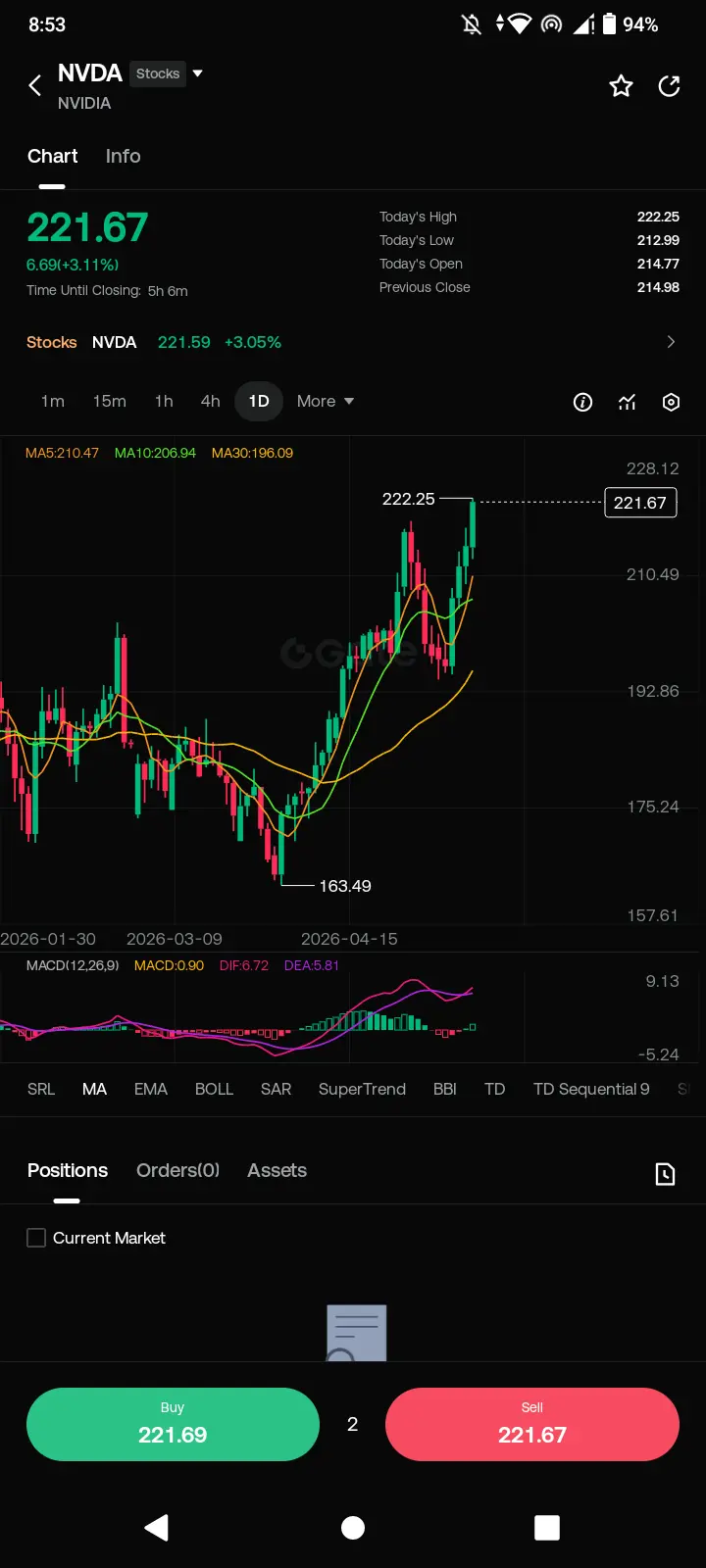Screen dimensions: 706x1568
Task: Add NVDA to favorites with star icon
Action: tap(621, 86)
